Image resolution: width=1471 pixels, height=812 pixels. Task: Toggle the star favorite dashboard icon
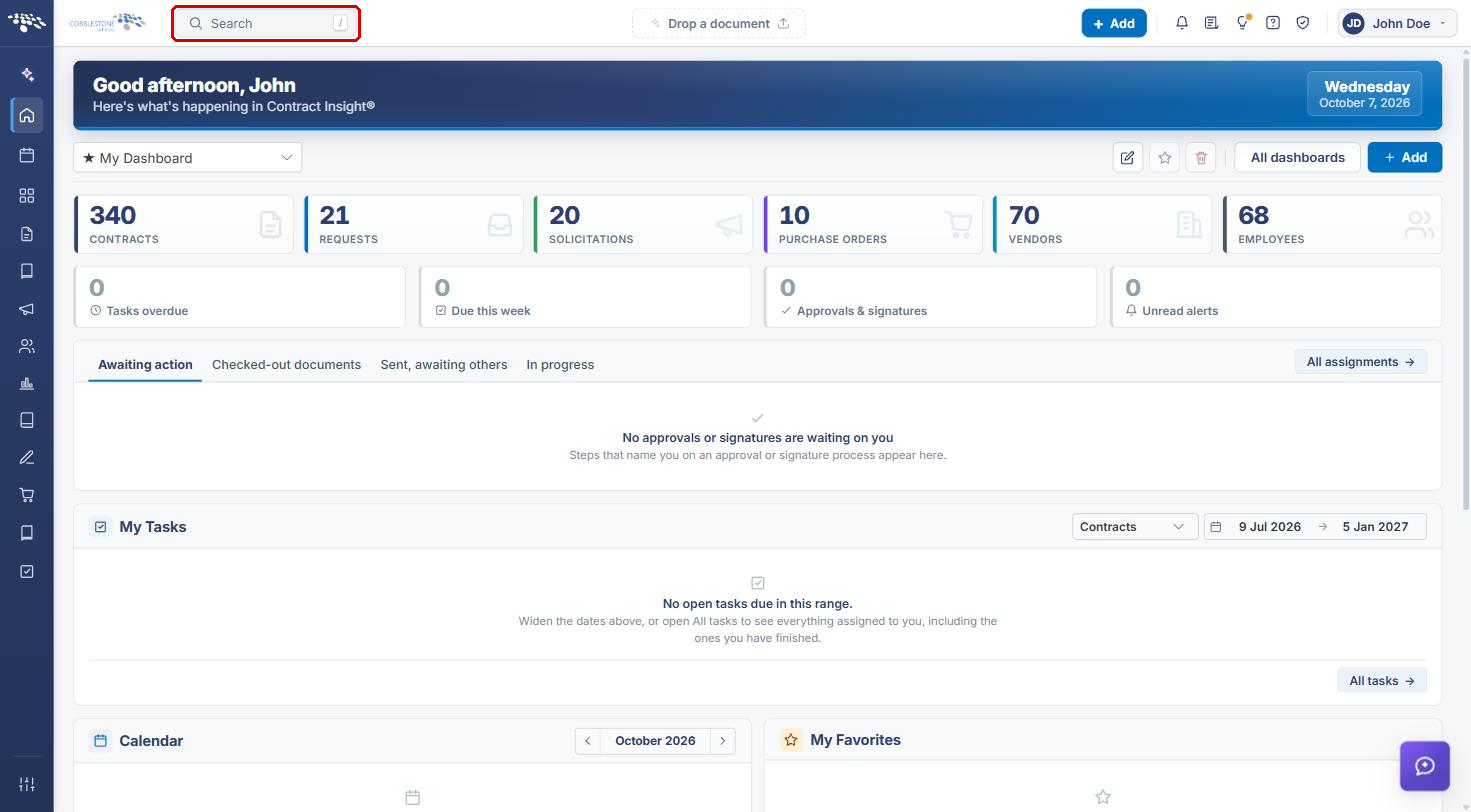pyautogui.click(x=1165, y=157)
